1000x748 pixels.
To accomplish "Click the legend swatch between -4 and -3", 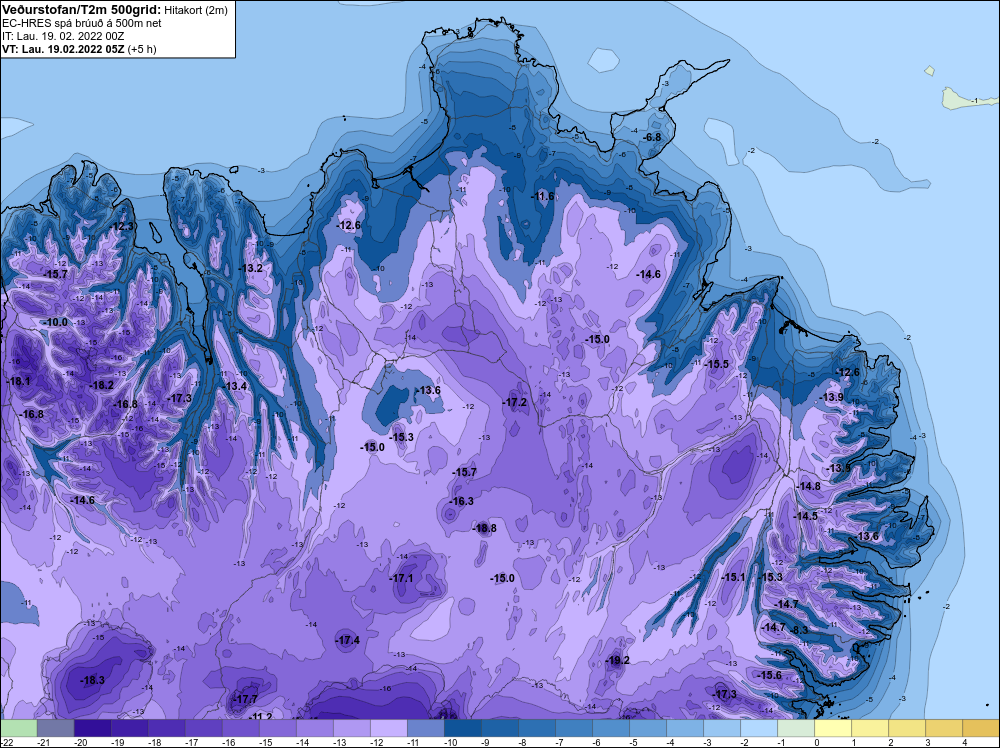I will point(684,728).
